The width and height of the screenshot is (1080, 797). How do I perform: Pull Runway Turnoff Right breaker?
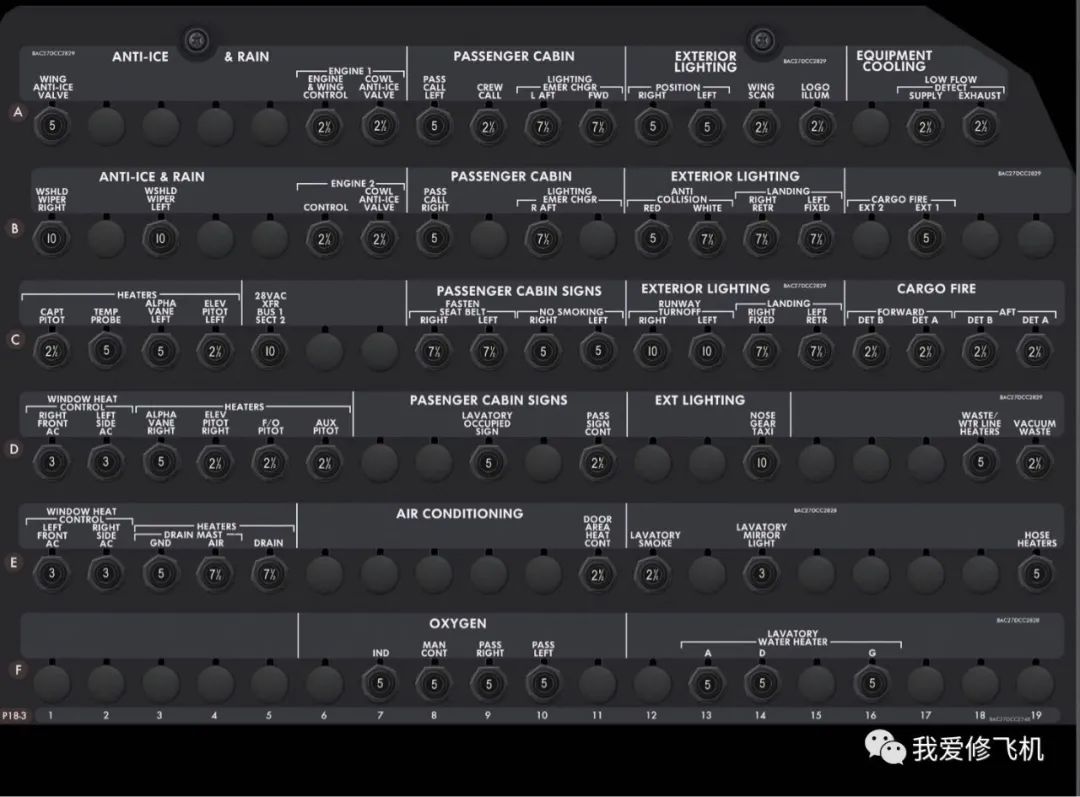(652, 351)
